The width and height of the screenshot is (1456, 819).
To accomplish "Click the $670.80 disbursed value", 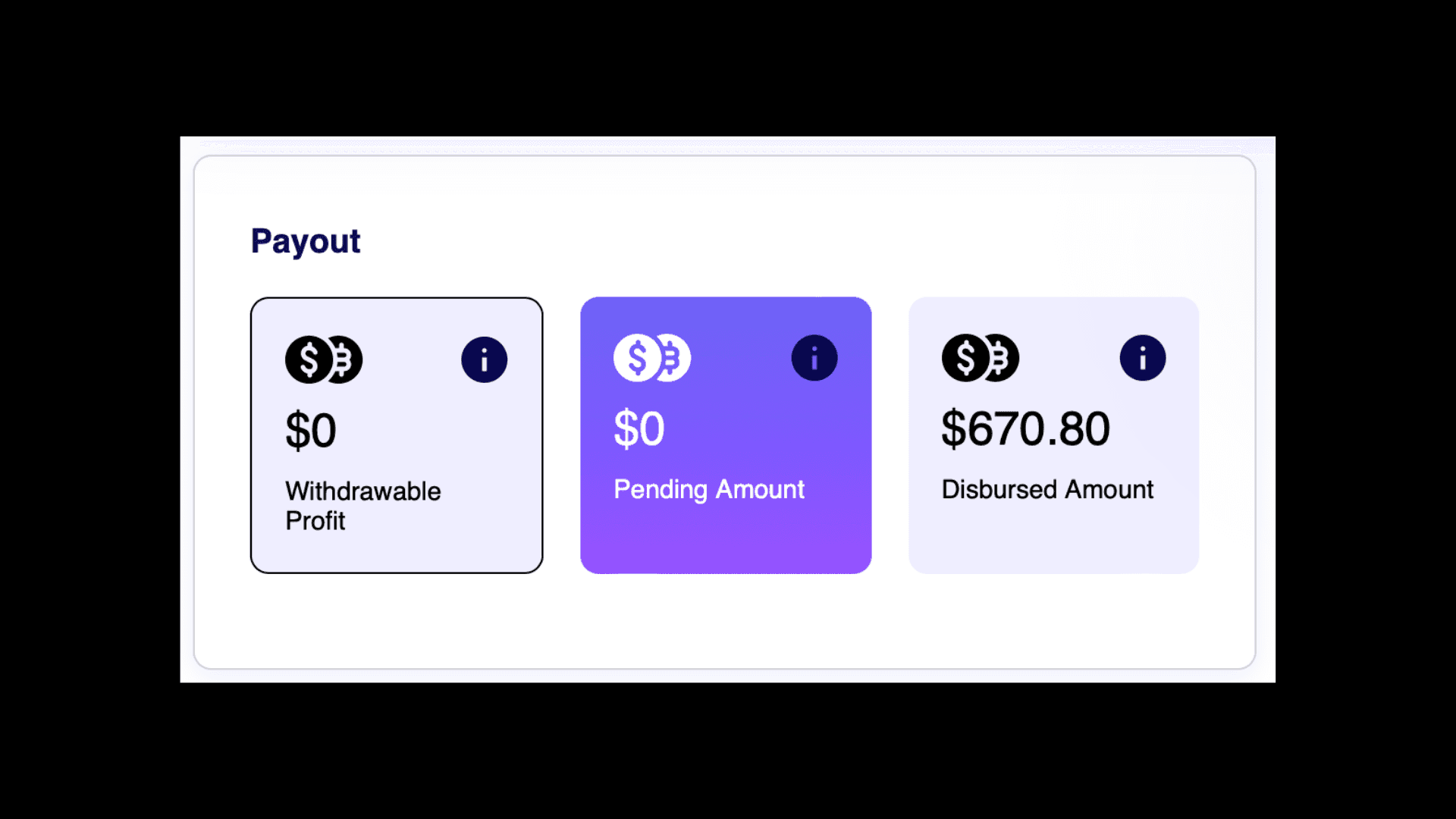I will 1026,428.
